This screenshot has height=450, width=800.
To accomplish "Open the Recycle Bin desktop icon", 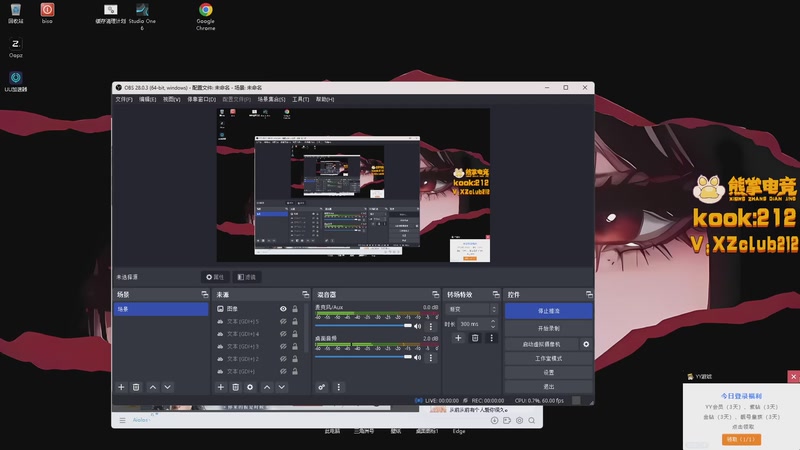I will point(15,14).
